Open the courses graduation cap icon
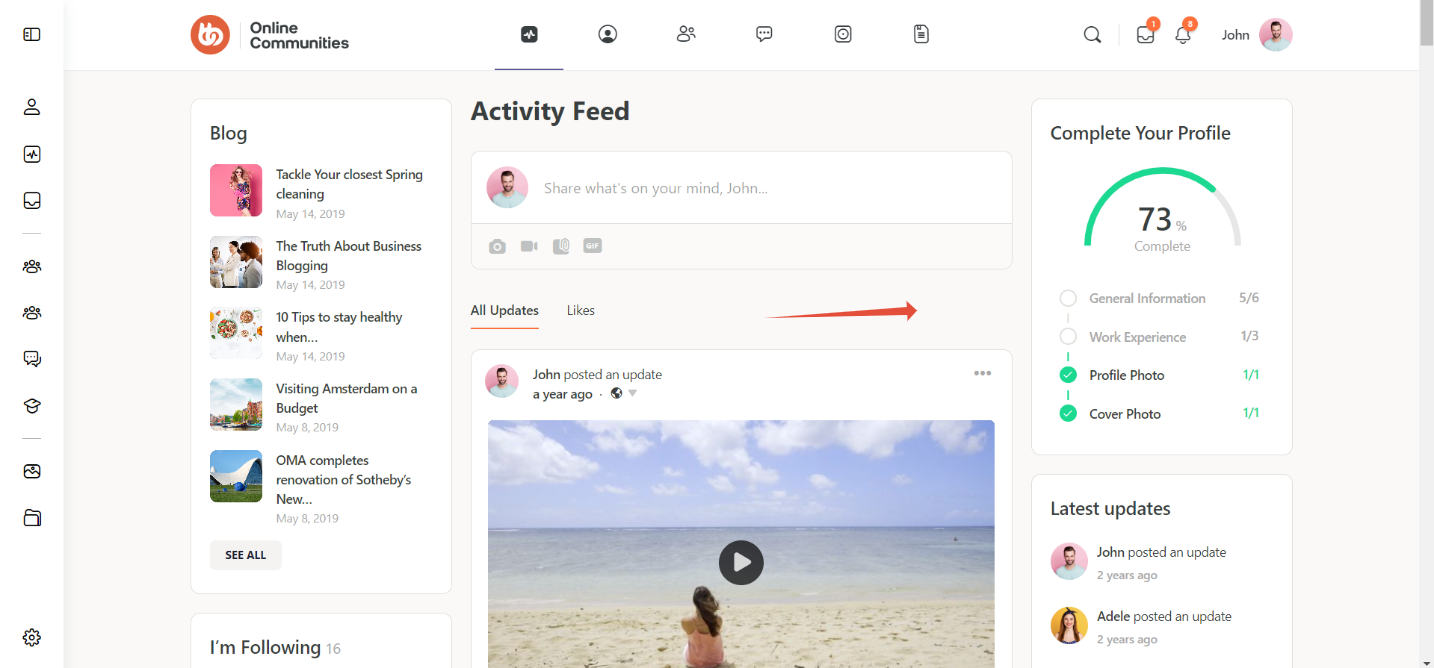Viewport: 1434px width, 668px height. click(x=32, y=406)
